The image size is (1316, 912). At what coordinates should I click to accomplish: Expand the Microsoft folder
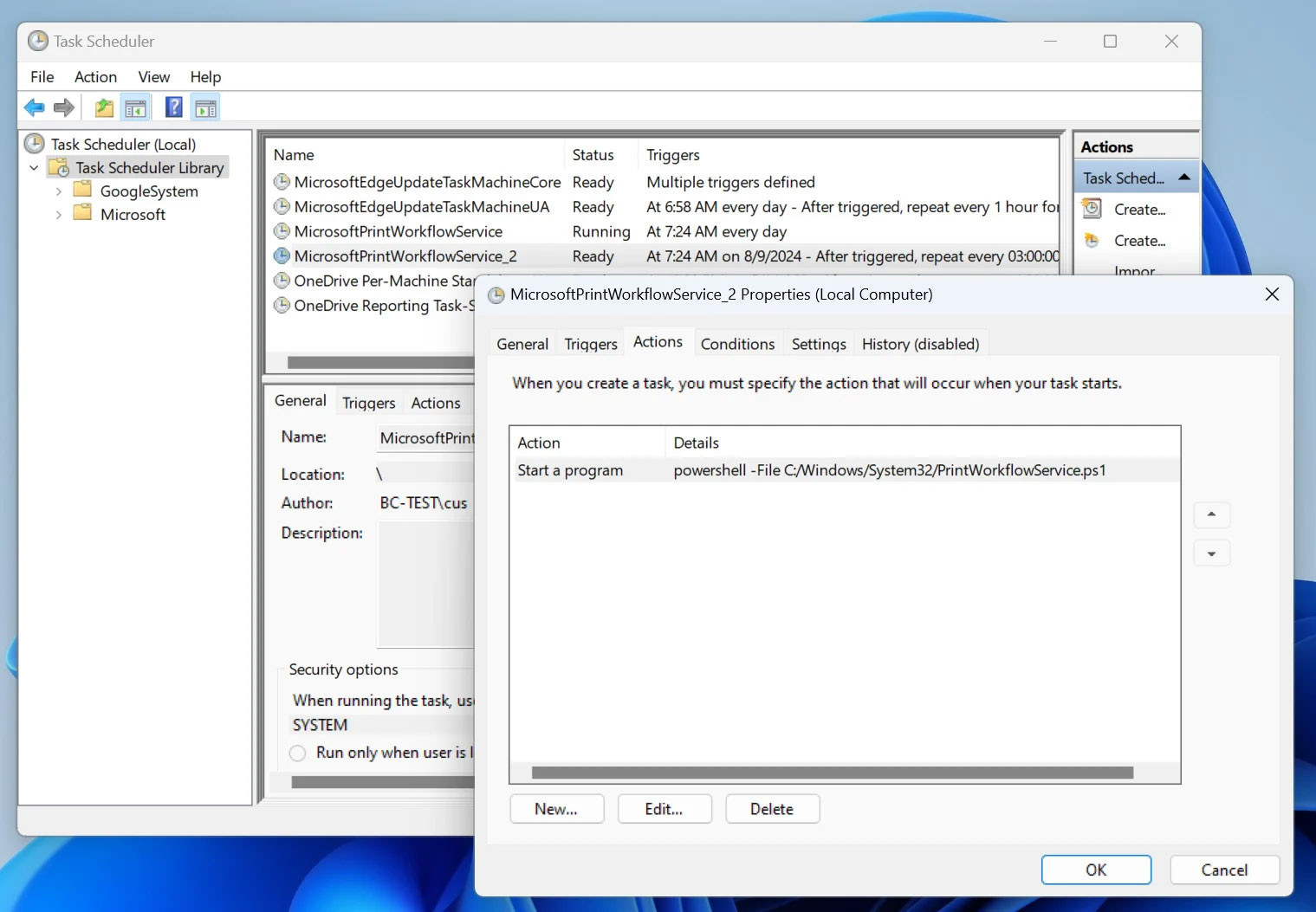click(x=58, y=214)
